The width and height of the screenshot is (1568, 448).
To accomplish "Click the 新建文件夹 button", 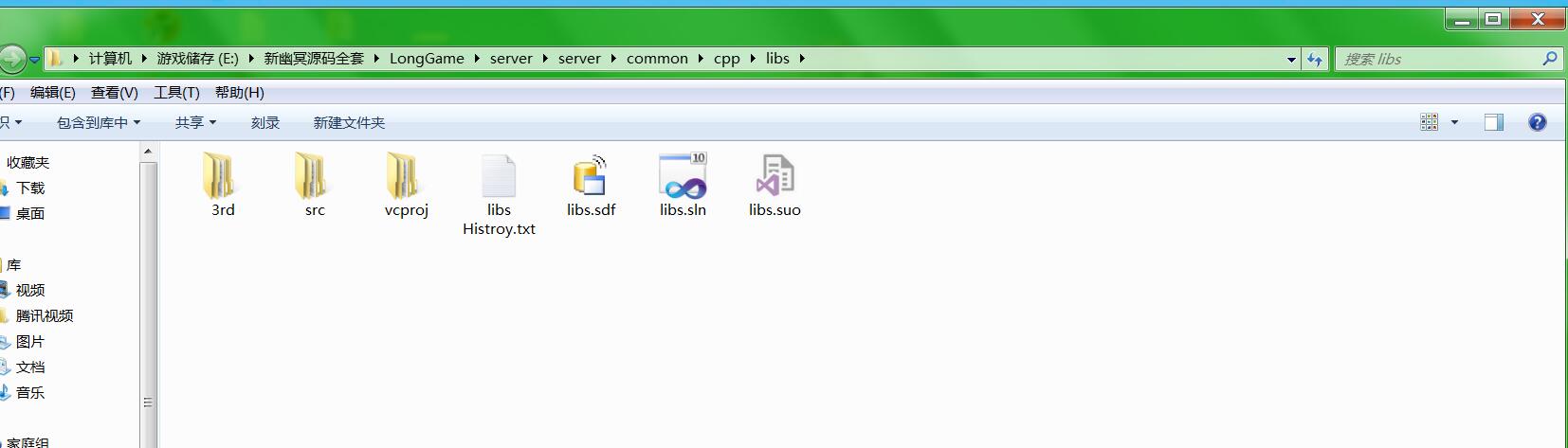I will (349, 122).
